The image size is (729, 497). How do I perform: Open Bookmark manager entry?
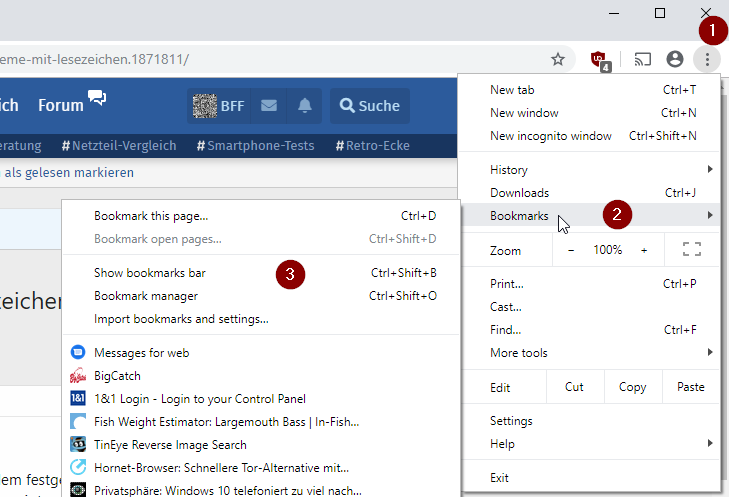tap(261, 296)
